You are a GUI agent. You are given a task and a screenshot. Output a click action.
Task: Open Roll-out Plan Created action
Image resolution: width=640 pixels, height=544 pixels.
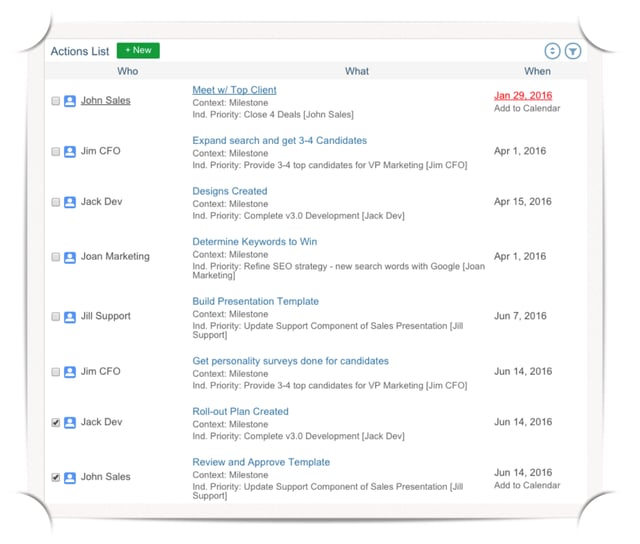pos(240,411)
